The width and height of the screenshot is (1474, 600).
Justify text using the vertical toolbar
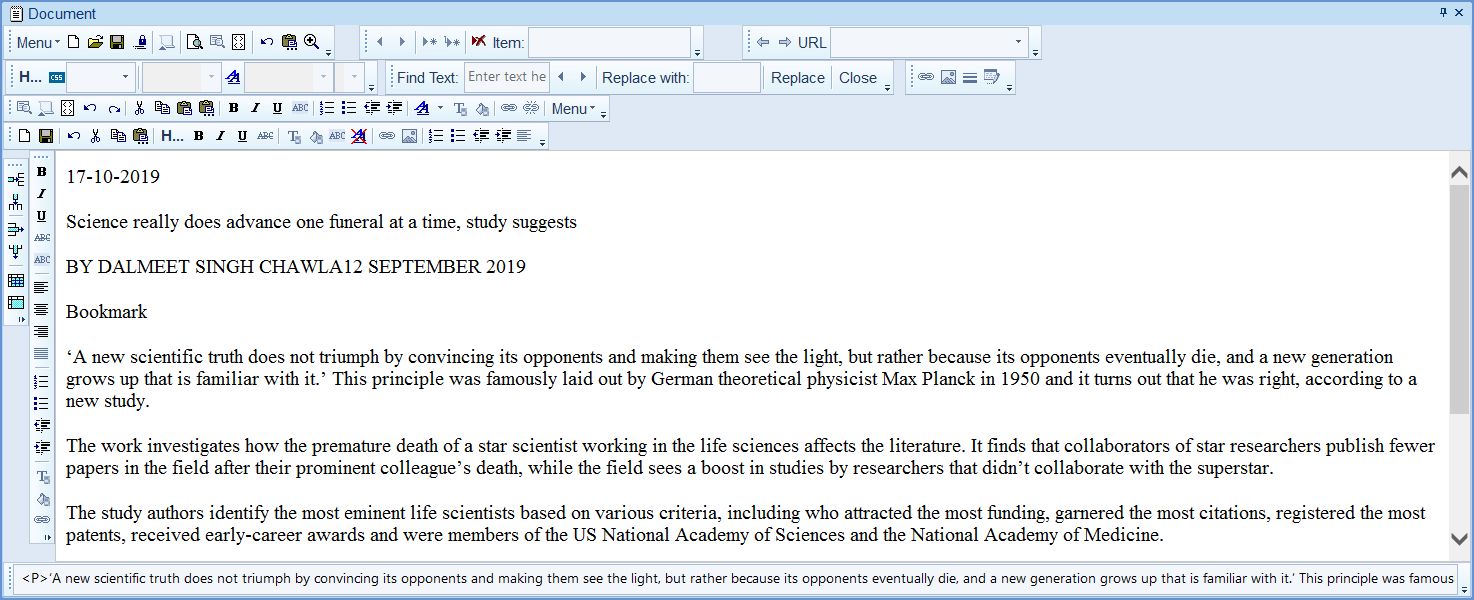[x=41, y=353]
